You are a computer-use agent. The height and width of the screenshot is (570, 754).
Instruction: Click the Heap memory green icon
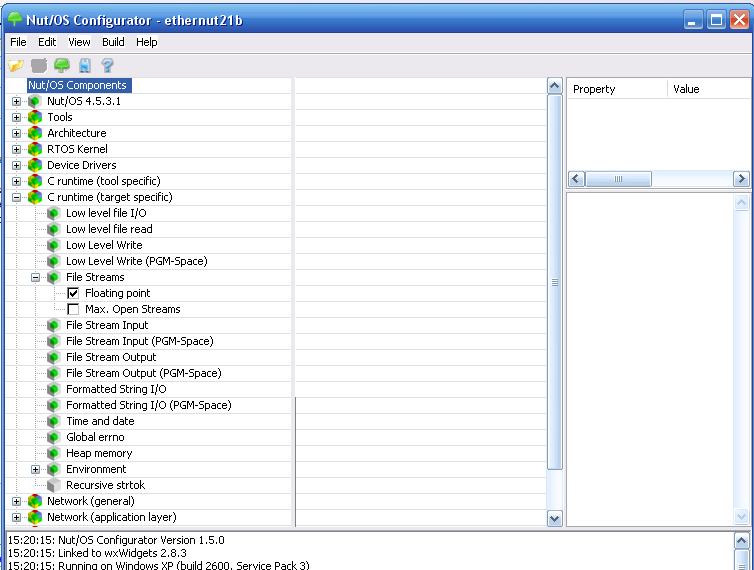tap(54, 453)
